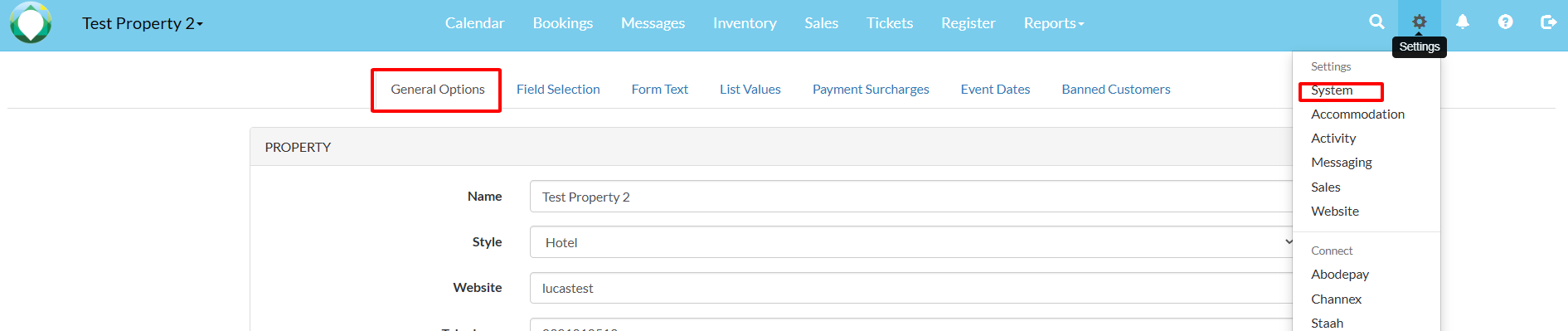1568x331 pixels.
Task: Click the Website input field
Action: tap(912, 288)
